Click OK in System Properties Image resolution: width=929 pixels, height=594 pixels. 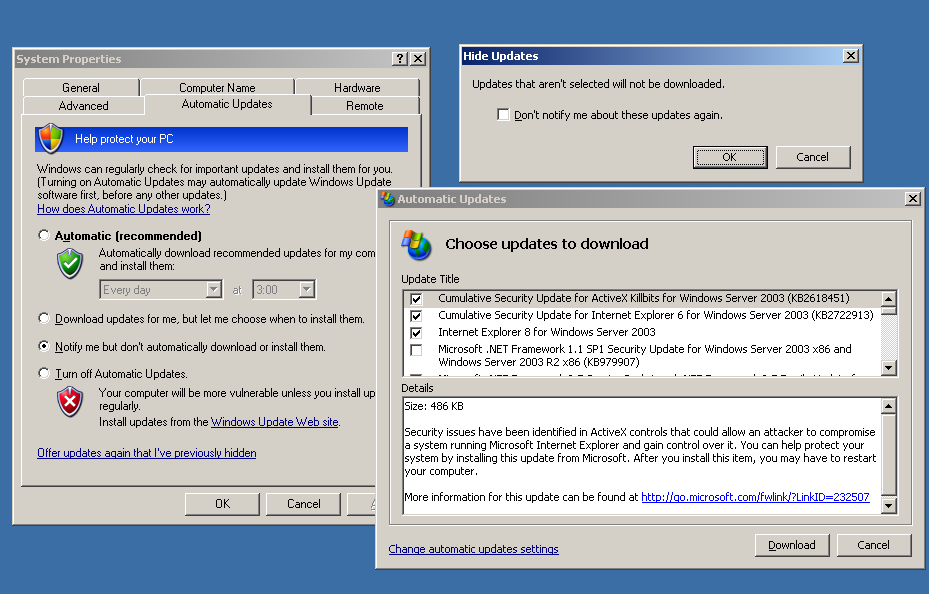click(222, 503)
